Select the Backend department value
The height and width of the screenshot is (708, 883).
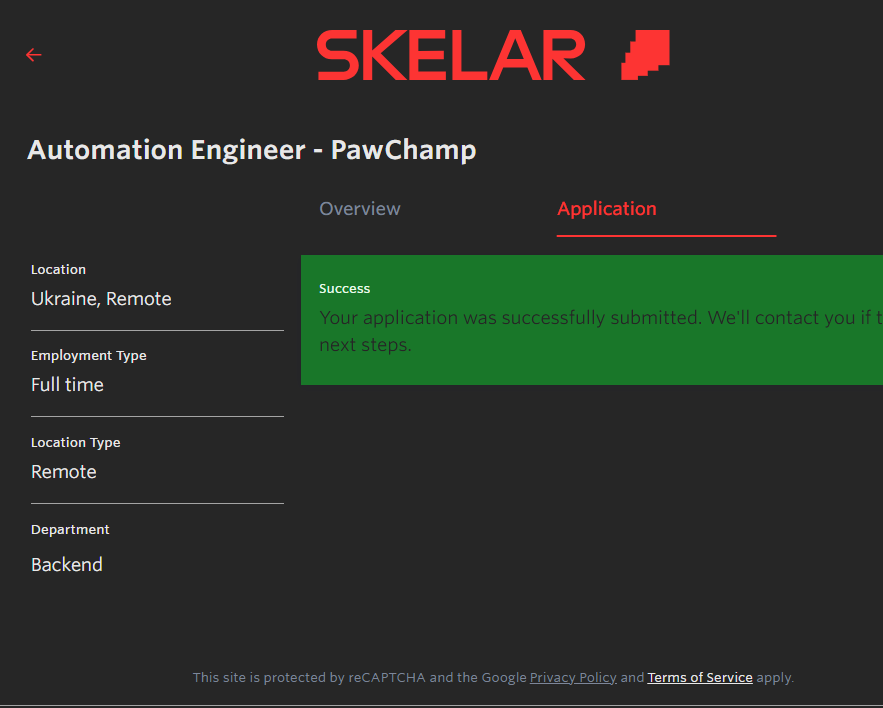pyautogui.click(x=67, y=565)
